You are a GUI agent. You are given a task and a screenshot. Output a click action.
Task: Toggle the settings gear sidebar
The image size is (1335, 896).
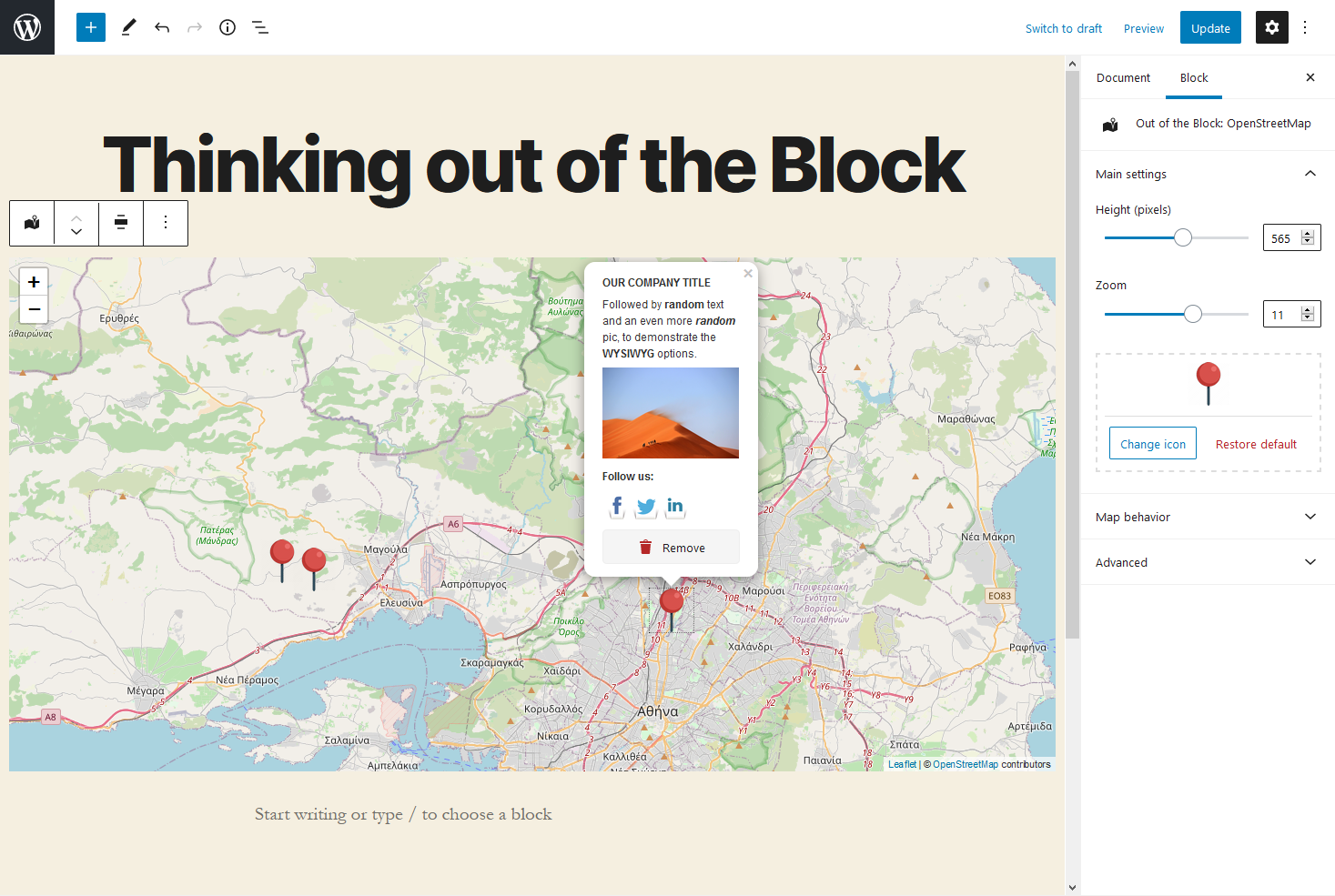click(1272, 27)
